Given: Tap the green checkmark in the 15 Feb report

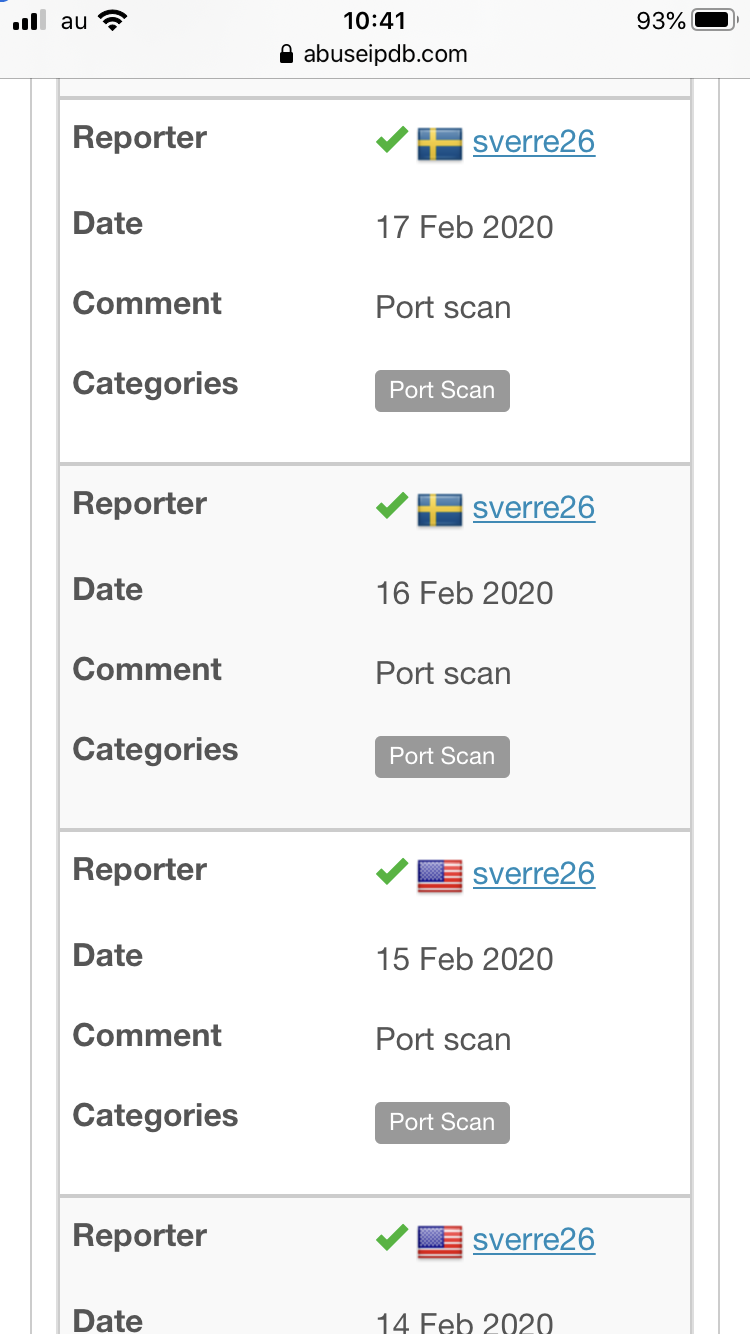Looking at the screenshot, I should point(391,873).
